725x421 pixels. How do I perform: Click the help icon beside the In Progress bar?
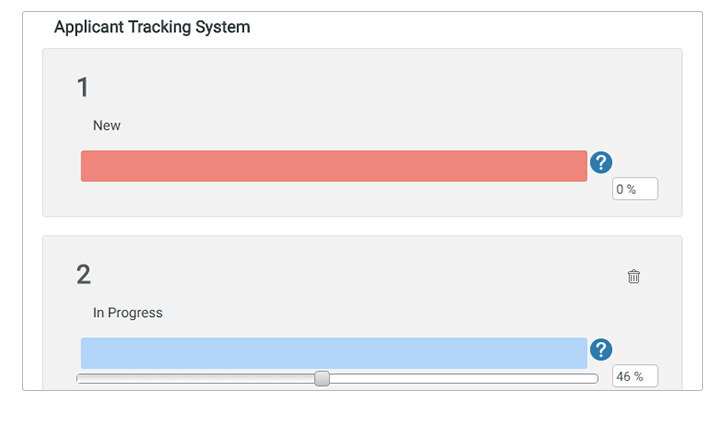(x=601, y=350)
